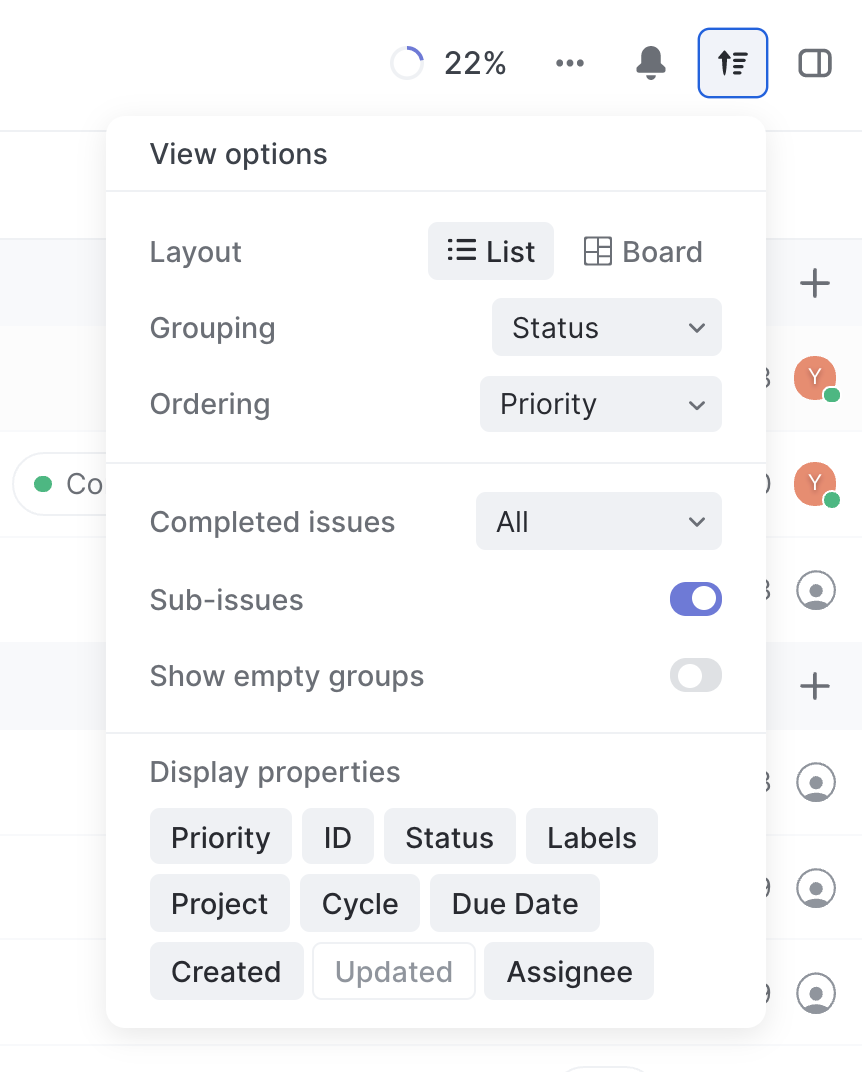Expand the Completed issues All dropdown

[x=598, y=522]
